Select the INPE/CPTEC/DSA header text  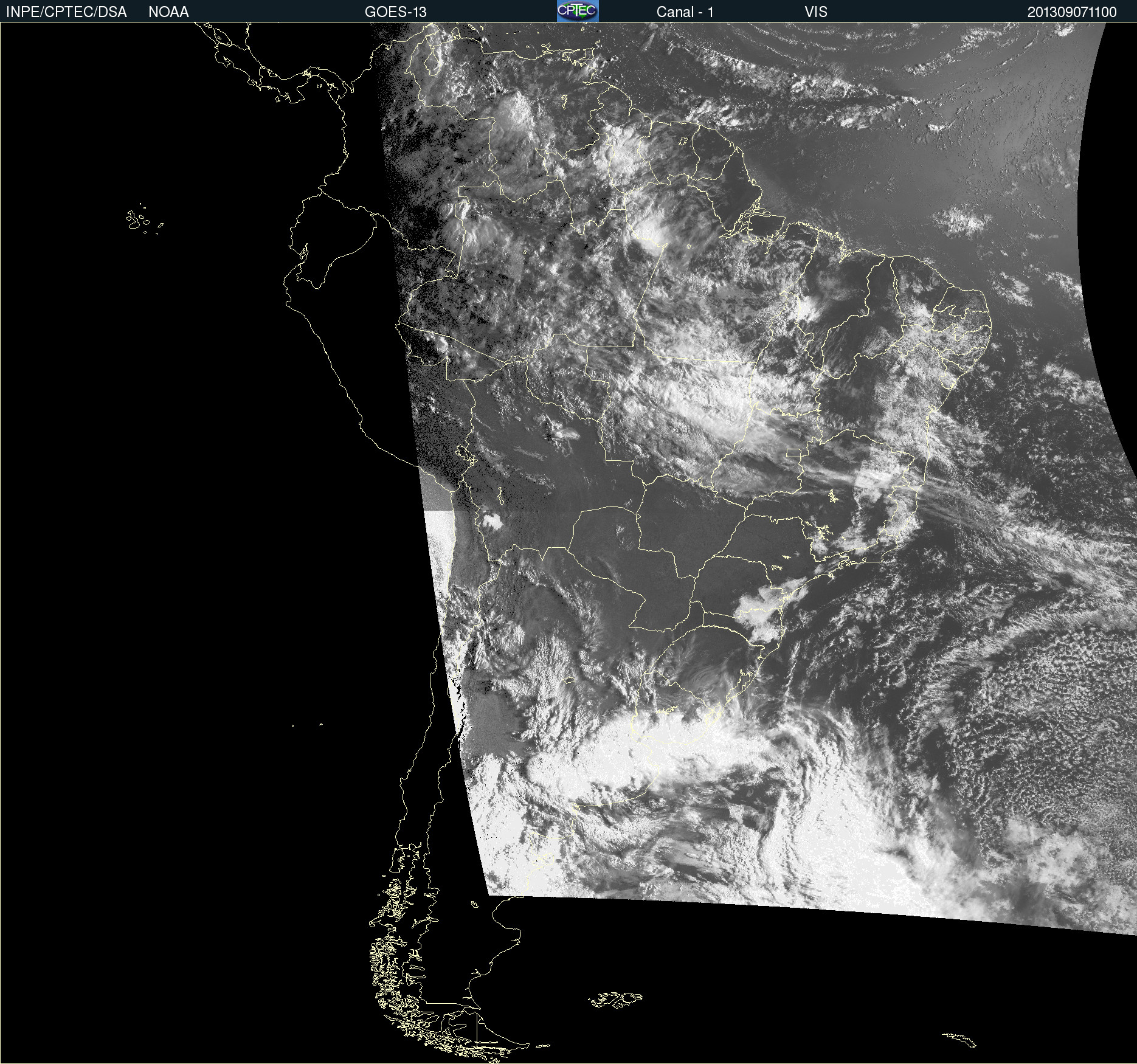[66, 12]
